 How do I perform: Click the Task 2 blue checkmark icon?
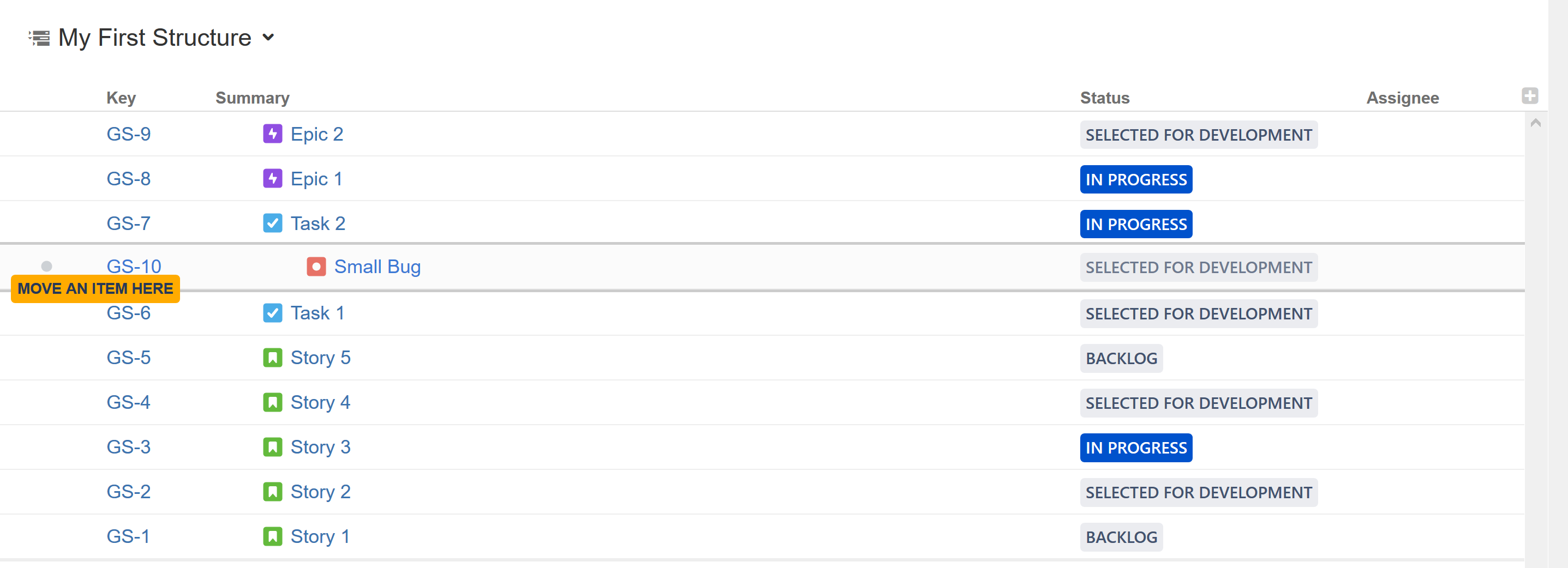point(272,223)
